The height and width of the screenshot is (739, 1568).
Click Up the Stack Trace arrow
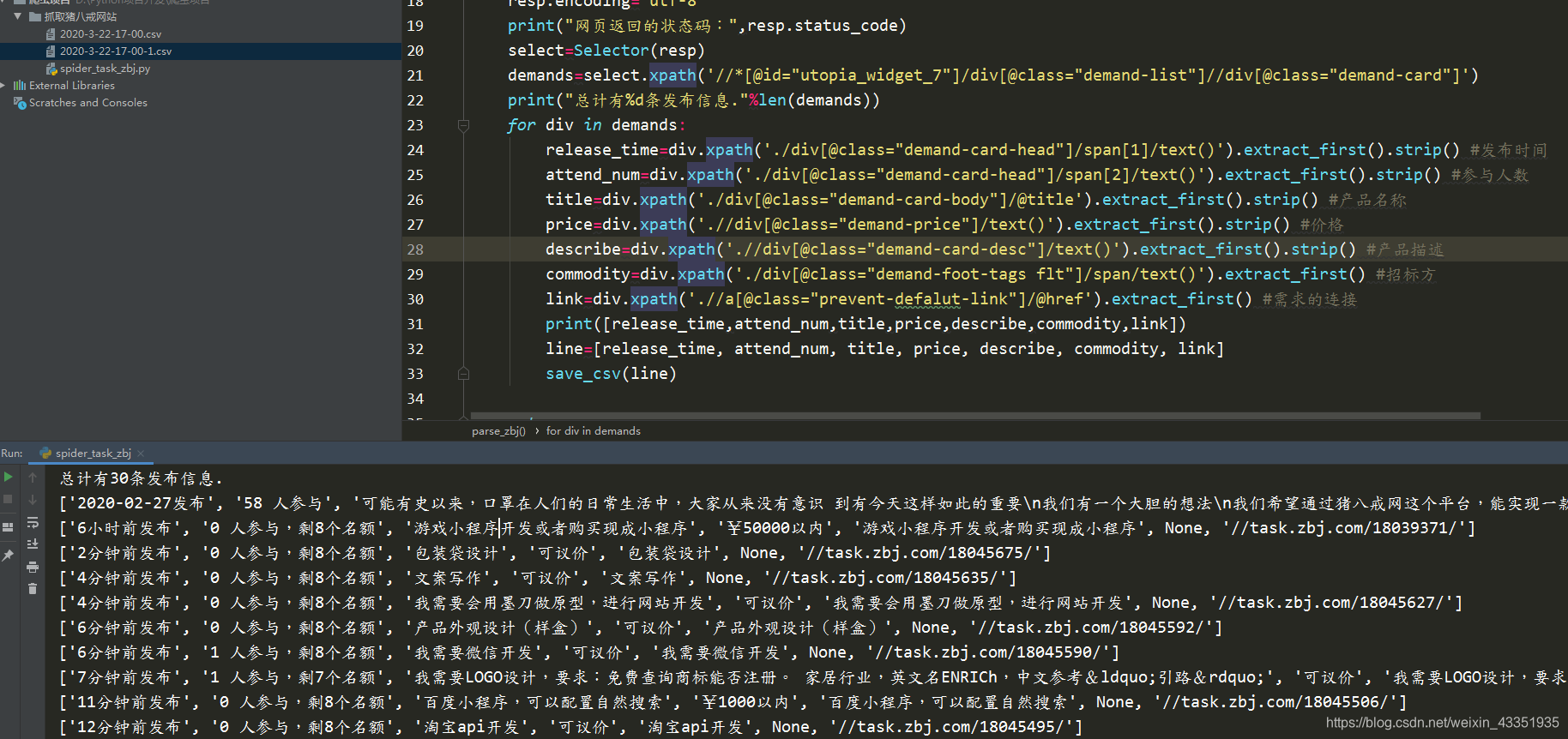click(33, 478)
